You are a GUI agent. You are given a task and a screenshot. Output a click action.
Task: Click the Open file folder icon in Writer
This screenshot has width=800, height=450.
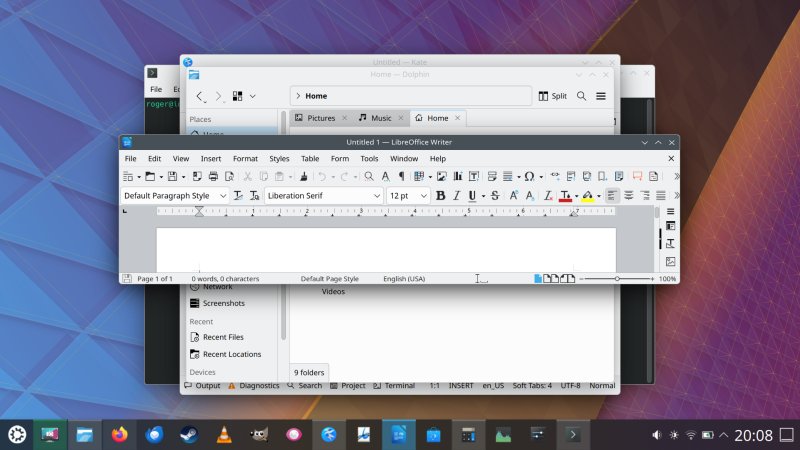(x=150, y=177)
